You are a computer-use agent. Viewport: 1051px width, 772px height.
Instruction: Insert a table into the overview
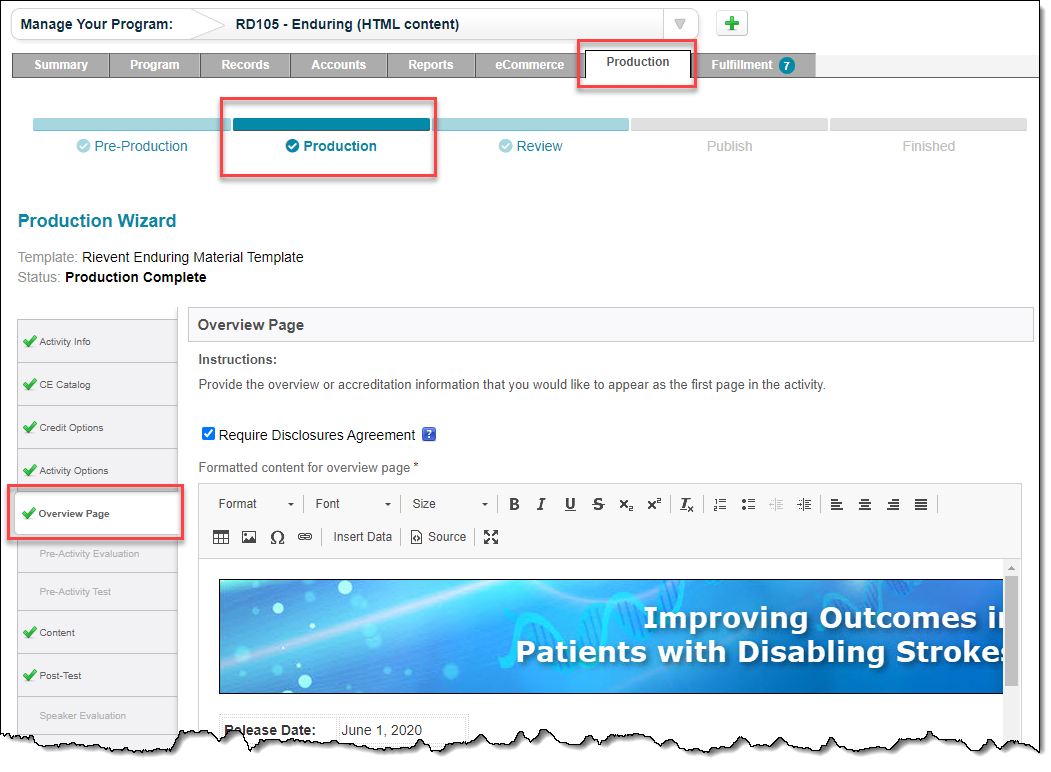pos(221,537)
